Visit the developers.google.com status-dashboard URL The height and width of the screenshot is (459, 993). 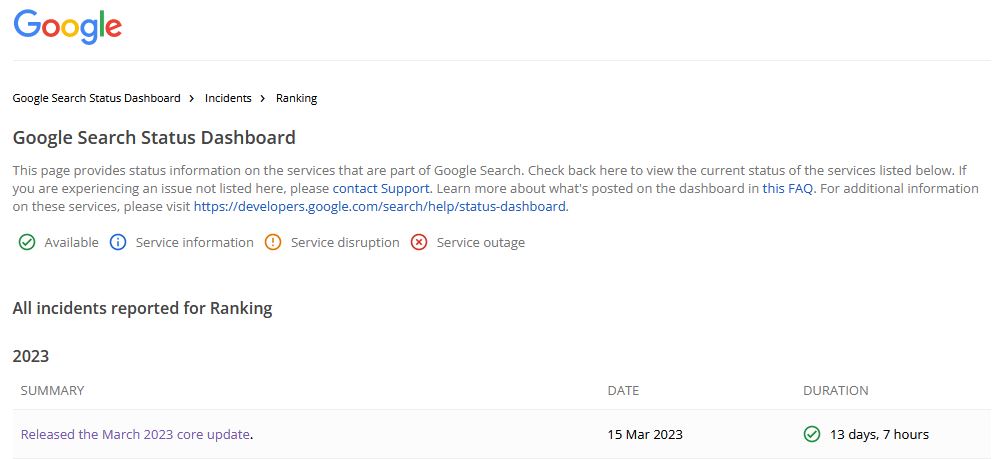tap(380, 206)
